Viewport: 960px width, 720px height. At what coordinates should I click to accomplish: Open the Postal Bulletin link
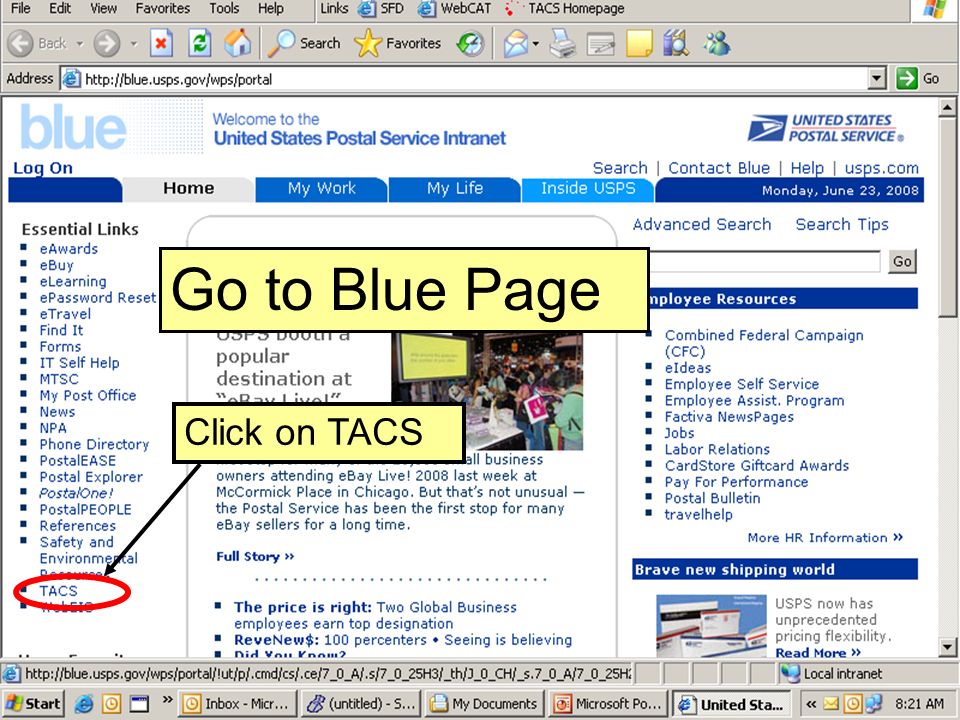713,498
